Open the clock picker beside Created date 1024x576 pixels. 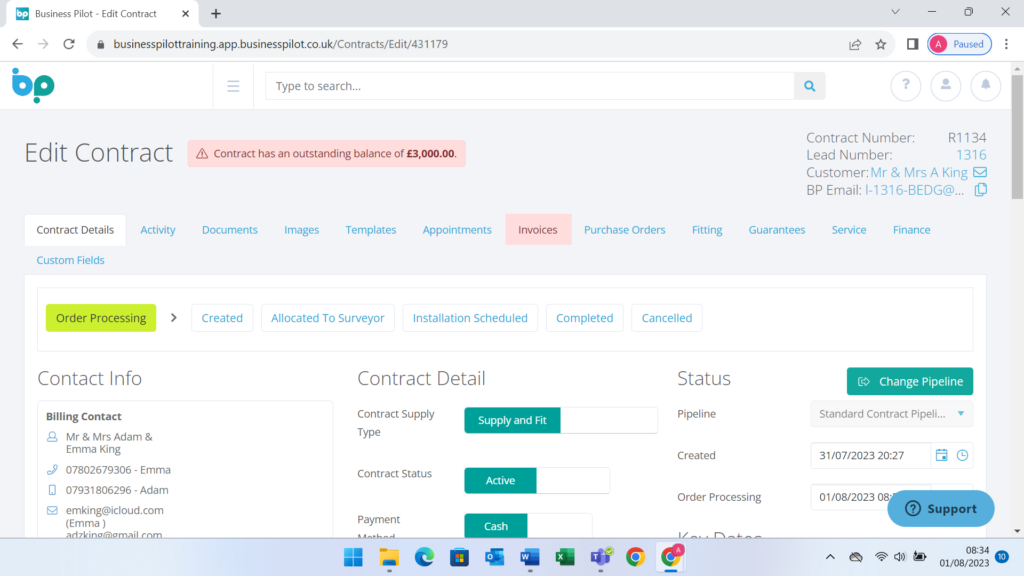point(962,455)
